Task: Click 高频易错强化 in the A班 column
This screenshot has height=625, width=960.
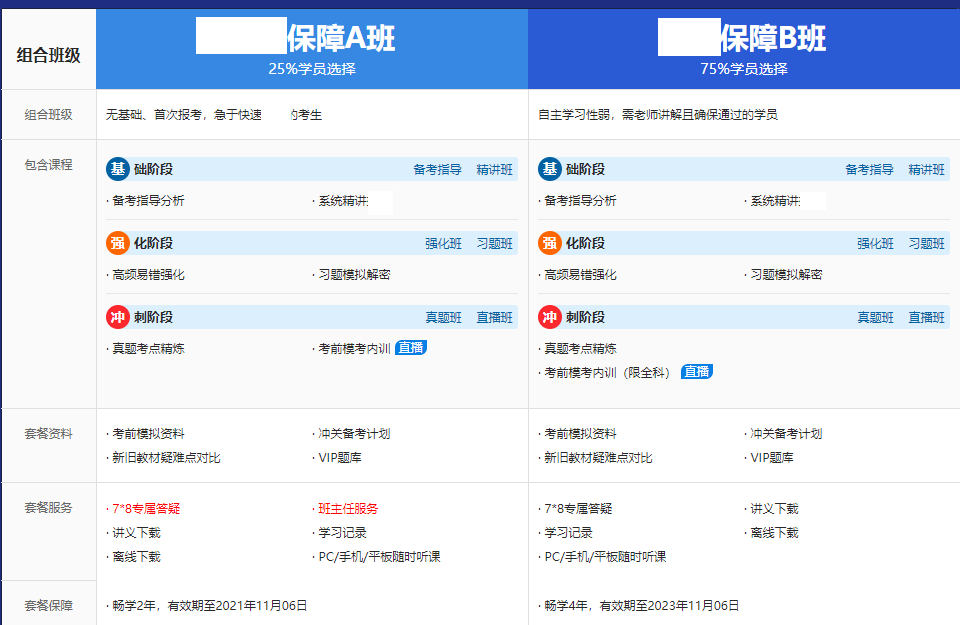Action: pos(148,275)
